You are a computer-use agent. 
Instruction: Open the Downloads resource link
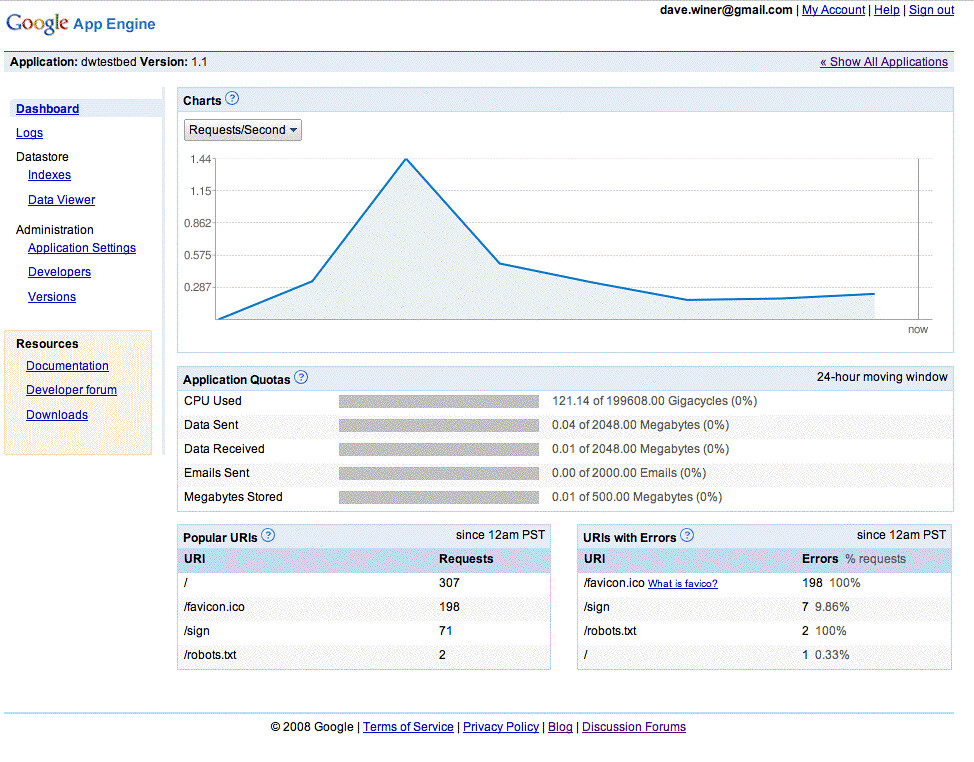click(x=57, y=415)
